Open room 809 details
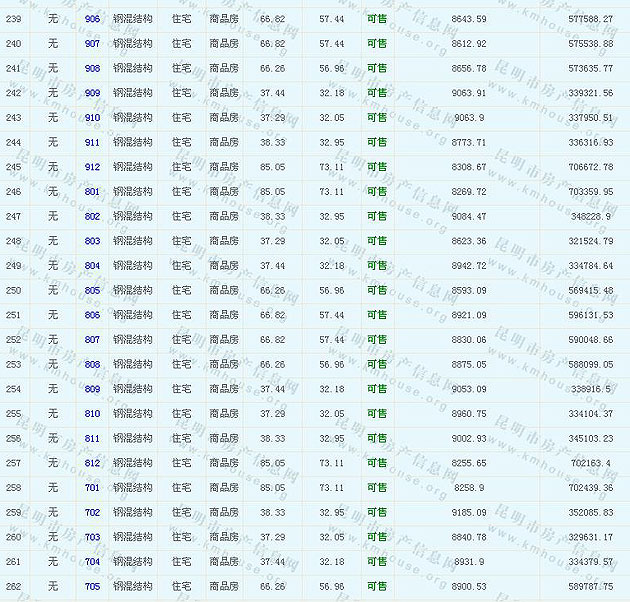 click(x=92, y=389)
